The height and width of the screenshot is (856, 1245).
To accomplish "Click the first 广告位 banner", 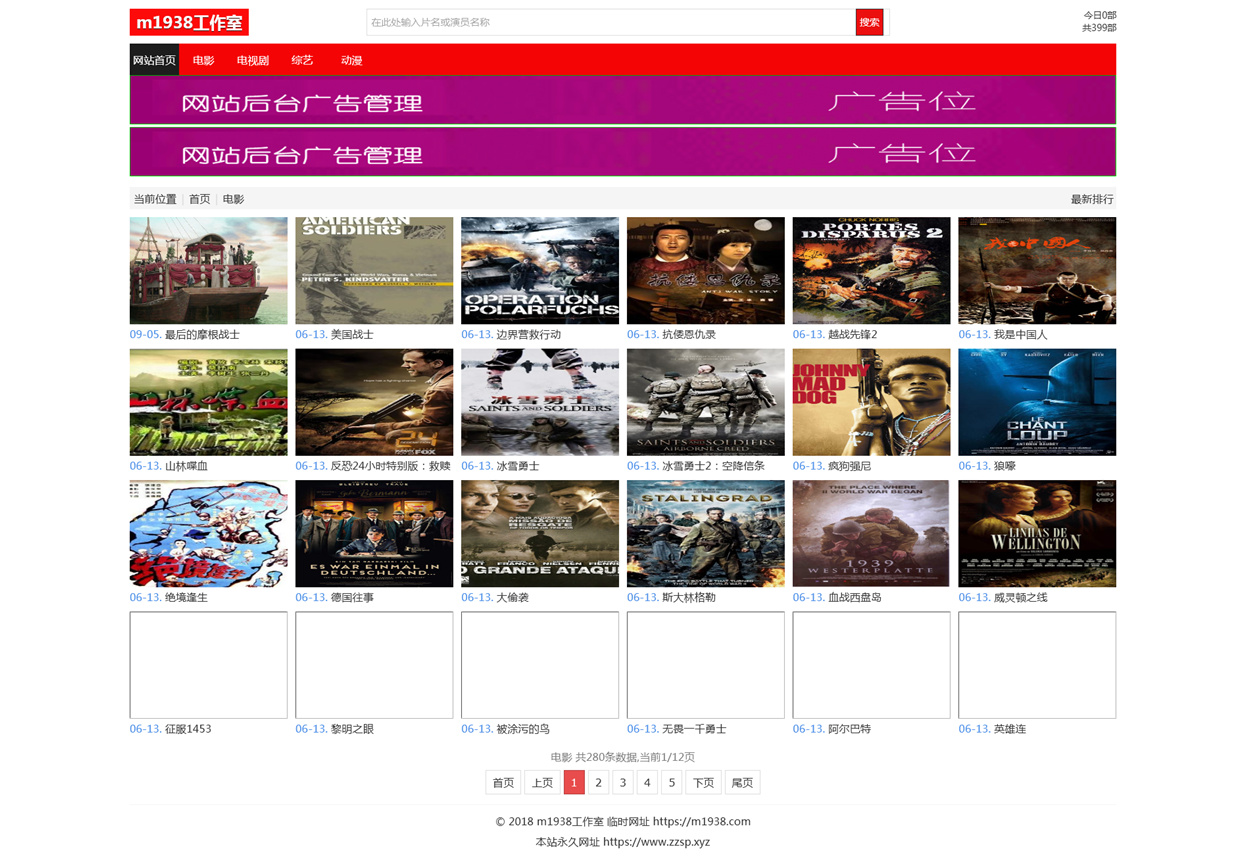I will click(x=622, y=100).
